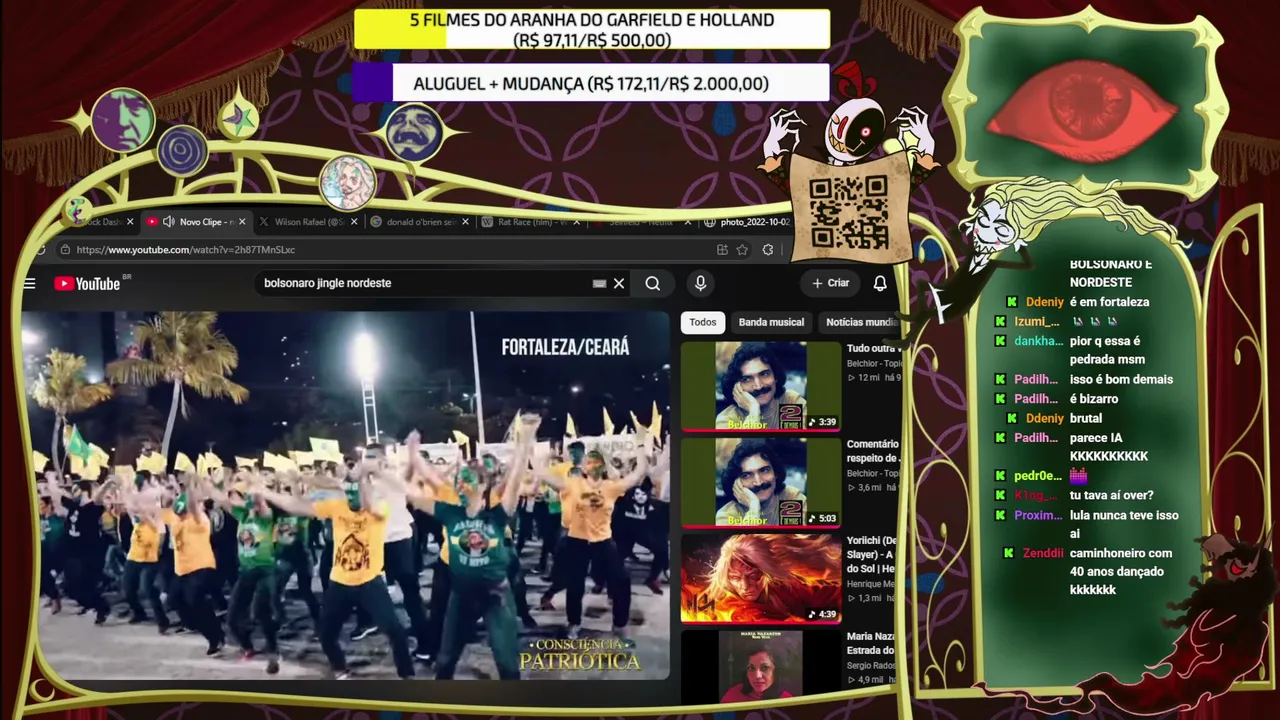Click the '5 FILMES DO ARANHA' donation goal bar
This screenshot has width=1280, height=720.
592,30
